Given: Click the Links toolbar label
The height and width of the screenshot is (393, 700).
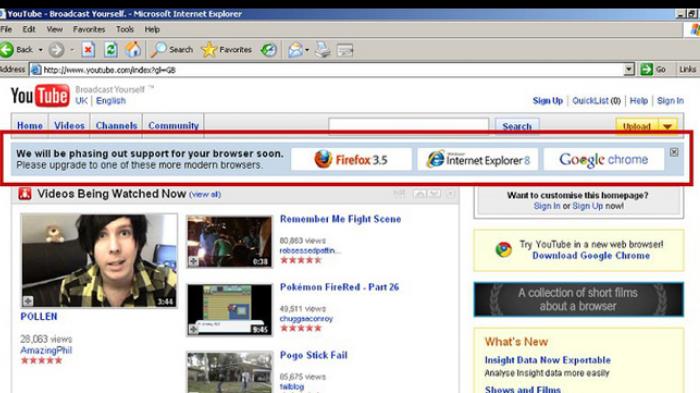Looking at the screenshot, I should (x=688, y=69).
